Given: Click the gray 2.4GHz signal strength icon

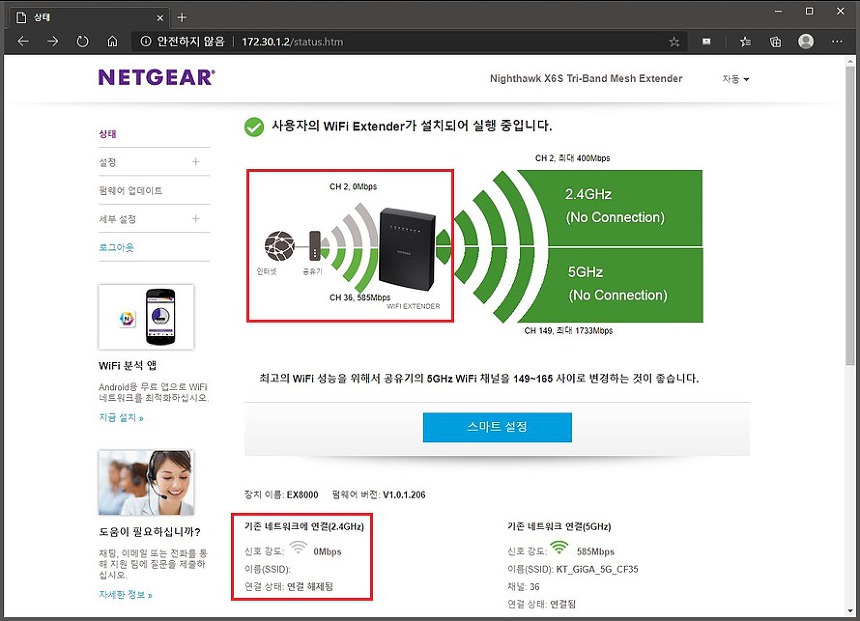Looking at the screenshot, I should point(298,547).
